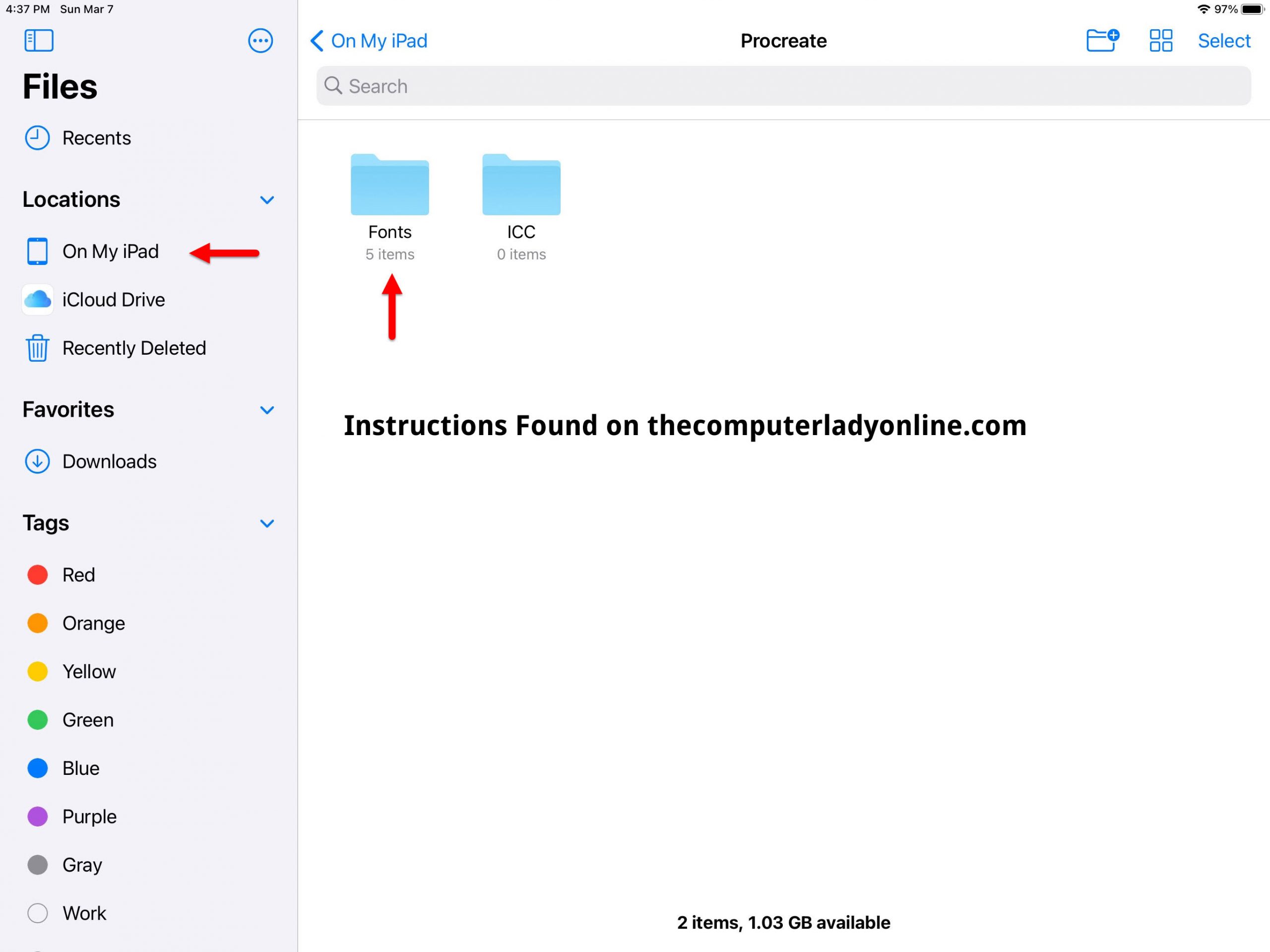The width and height of the screenshot is (1270, 952).
Task: Open iCloud Drive location
Action: [x=113, y=300]
